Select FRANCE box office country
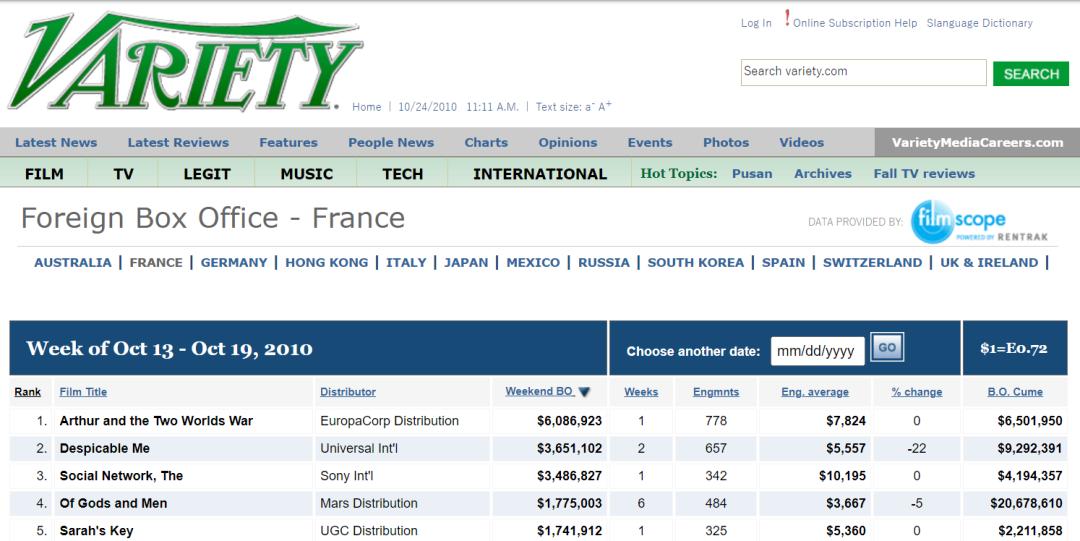This screenshot has height=541, width=1080. click(156, 263)
